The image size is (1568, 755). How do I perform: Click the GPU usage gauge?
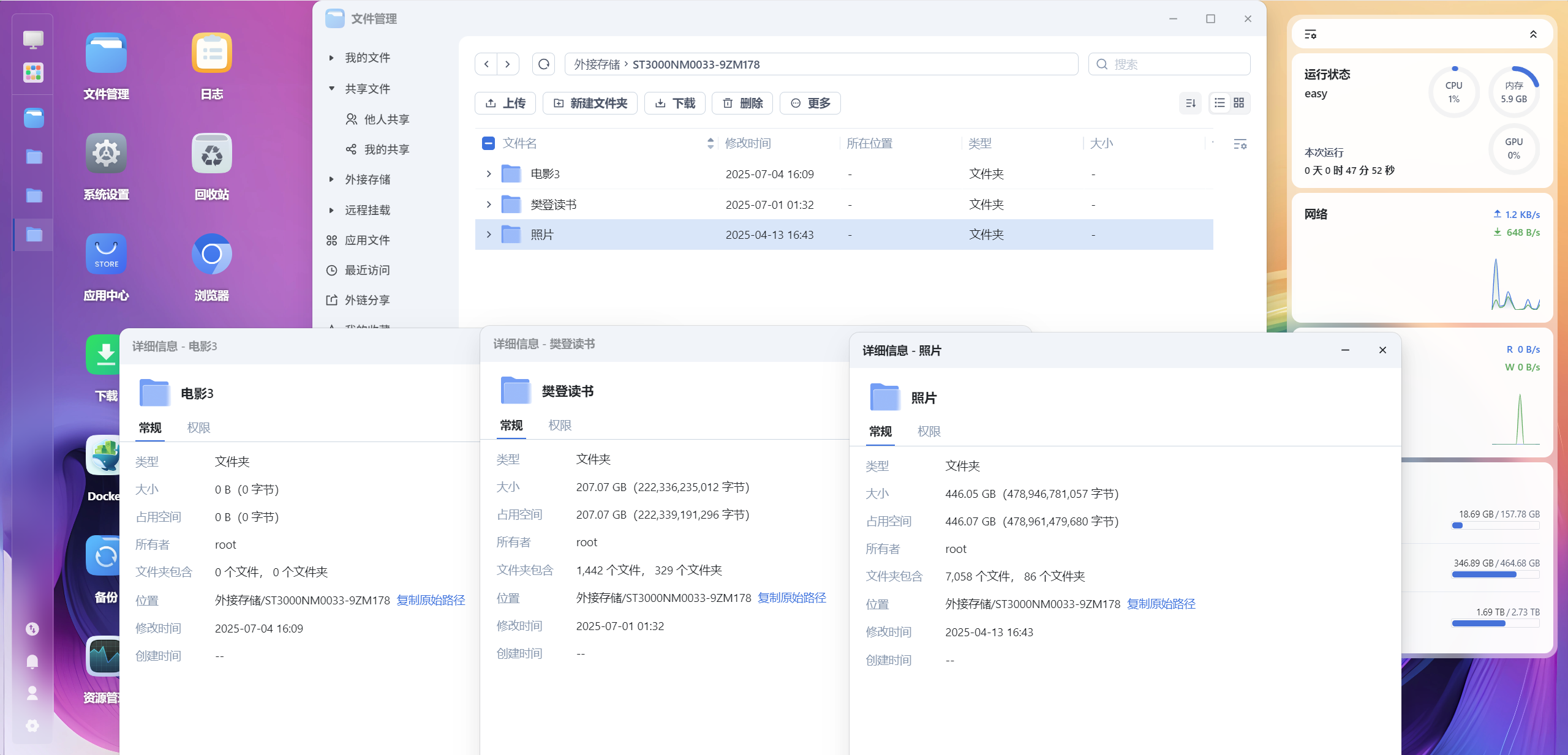(1513, 148)
